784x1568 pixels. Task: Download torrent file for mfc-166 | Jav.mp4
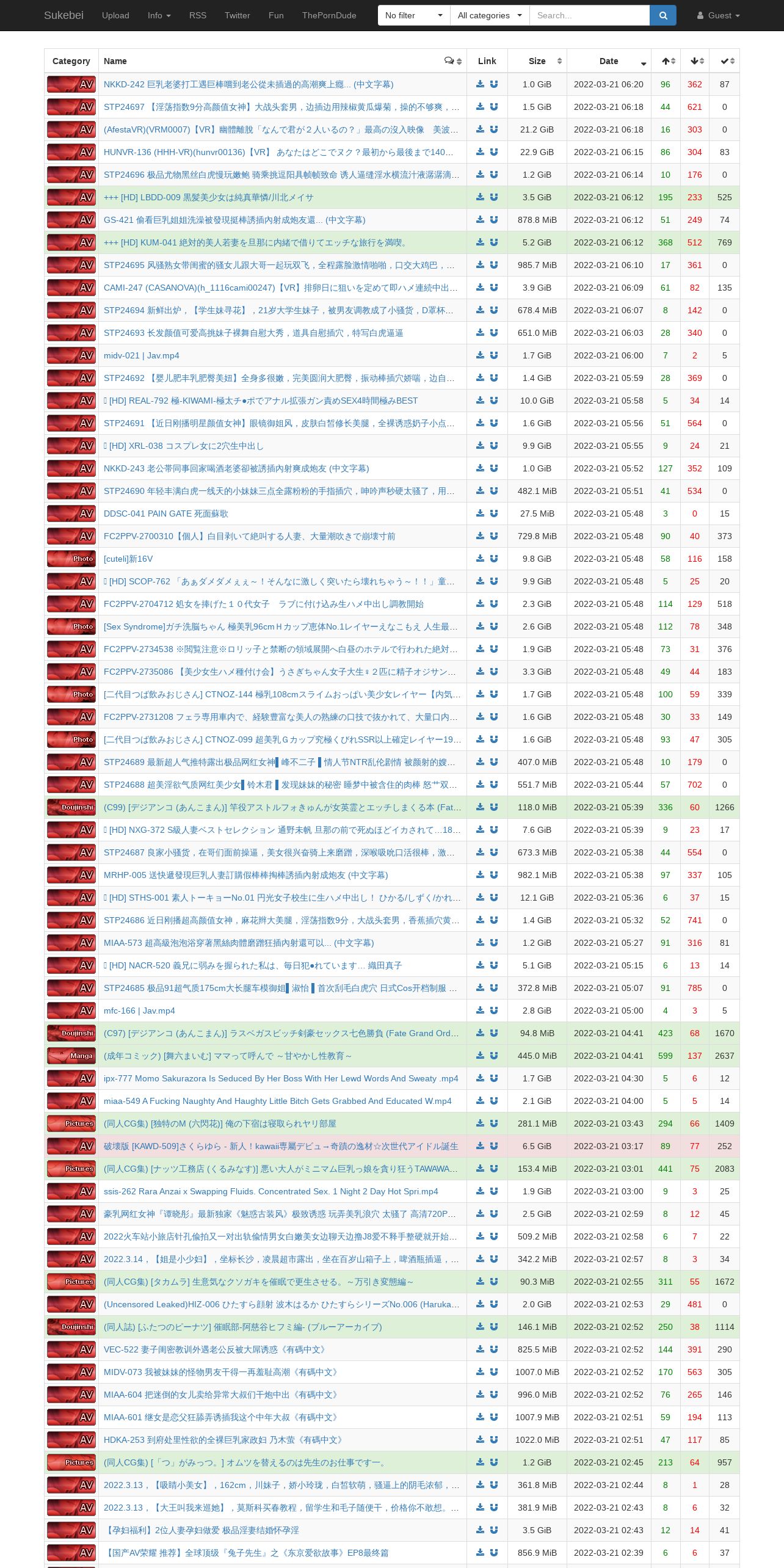[481, 1011]
